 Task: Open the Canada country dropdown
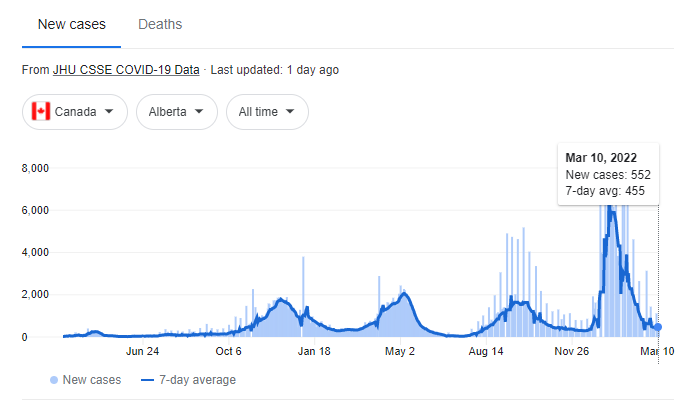75,112
